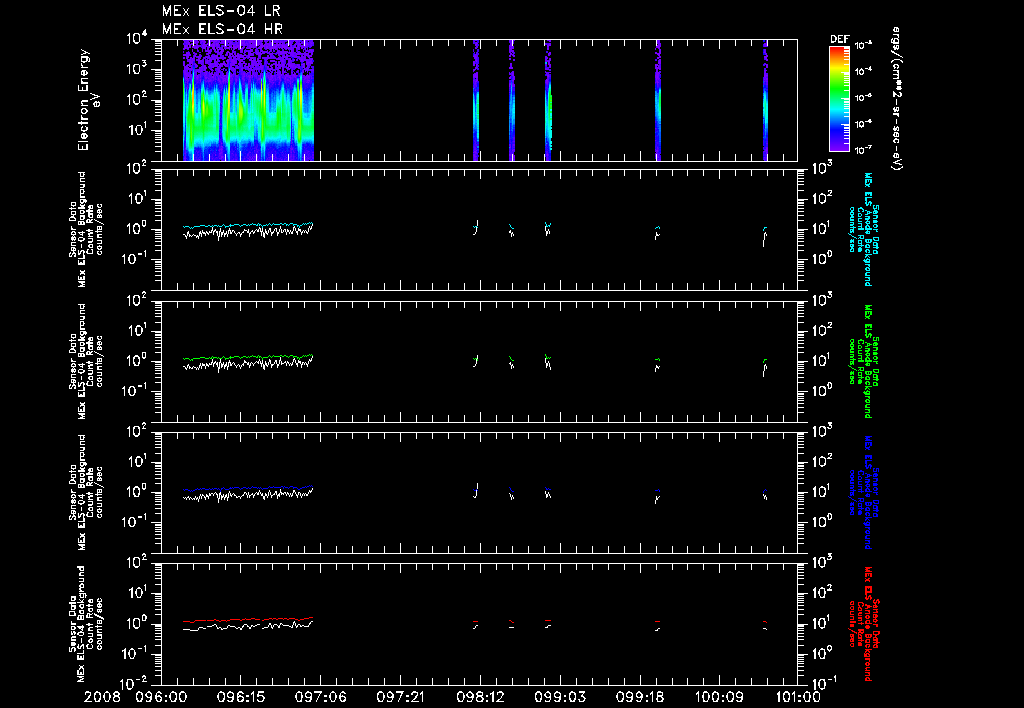Click the '101:00' time axis label
Viewport: 1024px width, 708px height.
[x=797, y=698]
